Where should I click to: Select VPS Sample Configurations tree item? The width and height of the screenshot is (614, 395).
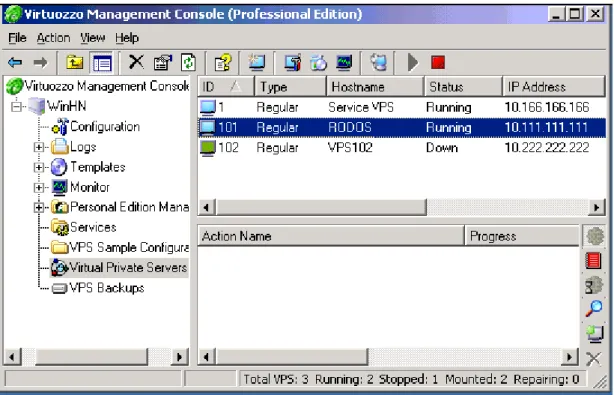[x=129, y=247]
